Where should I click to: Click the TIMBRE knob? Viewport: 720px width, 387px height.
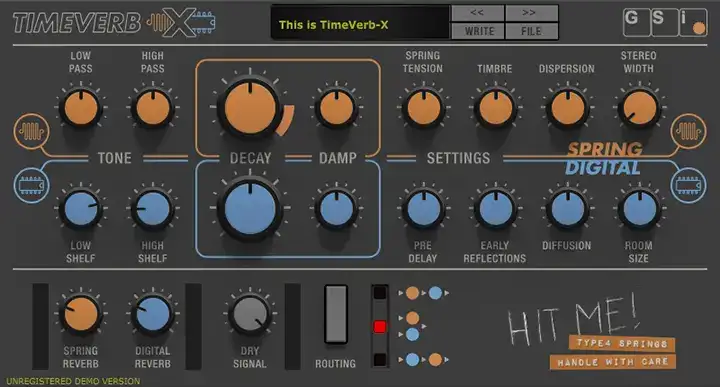(495, 108)
